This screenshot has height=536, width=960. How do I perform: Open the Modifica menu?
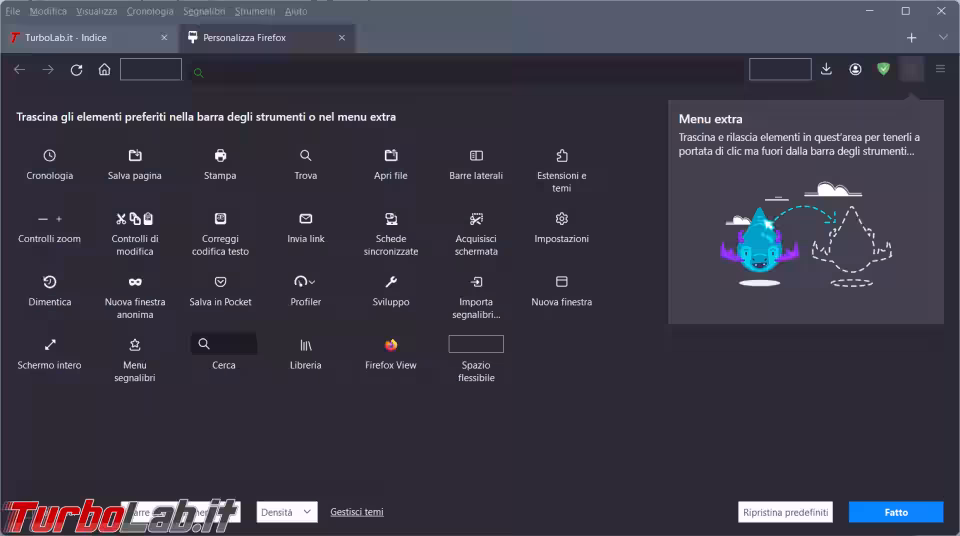pos(48,11)
